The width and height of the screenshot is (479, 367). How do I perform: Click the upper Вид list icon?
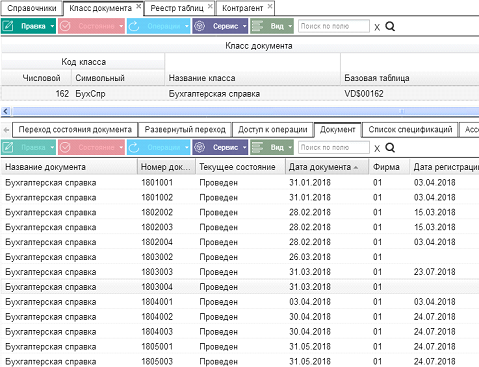point(257,26)
